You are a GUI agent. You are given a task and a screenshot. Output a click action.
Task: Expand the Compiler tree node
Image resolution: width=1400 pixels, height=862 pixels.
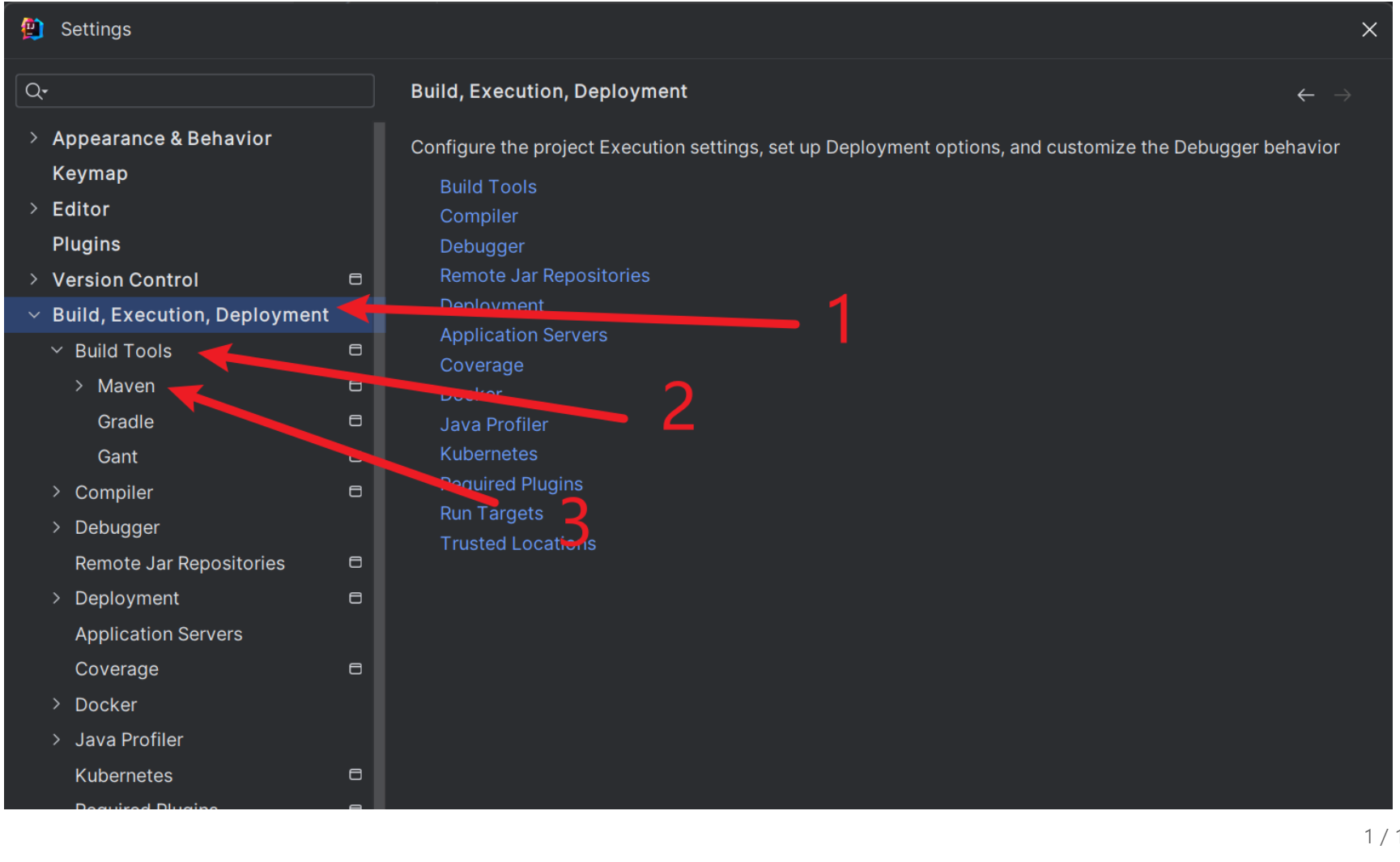tap(56, 492)
